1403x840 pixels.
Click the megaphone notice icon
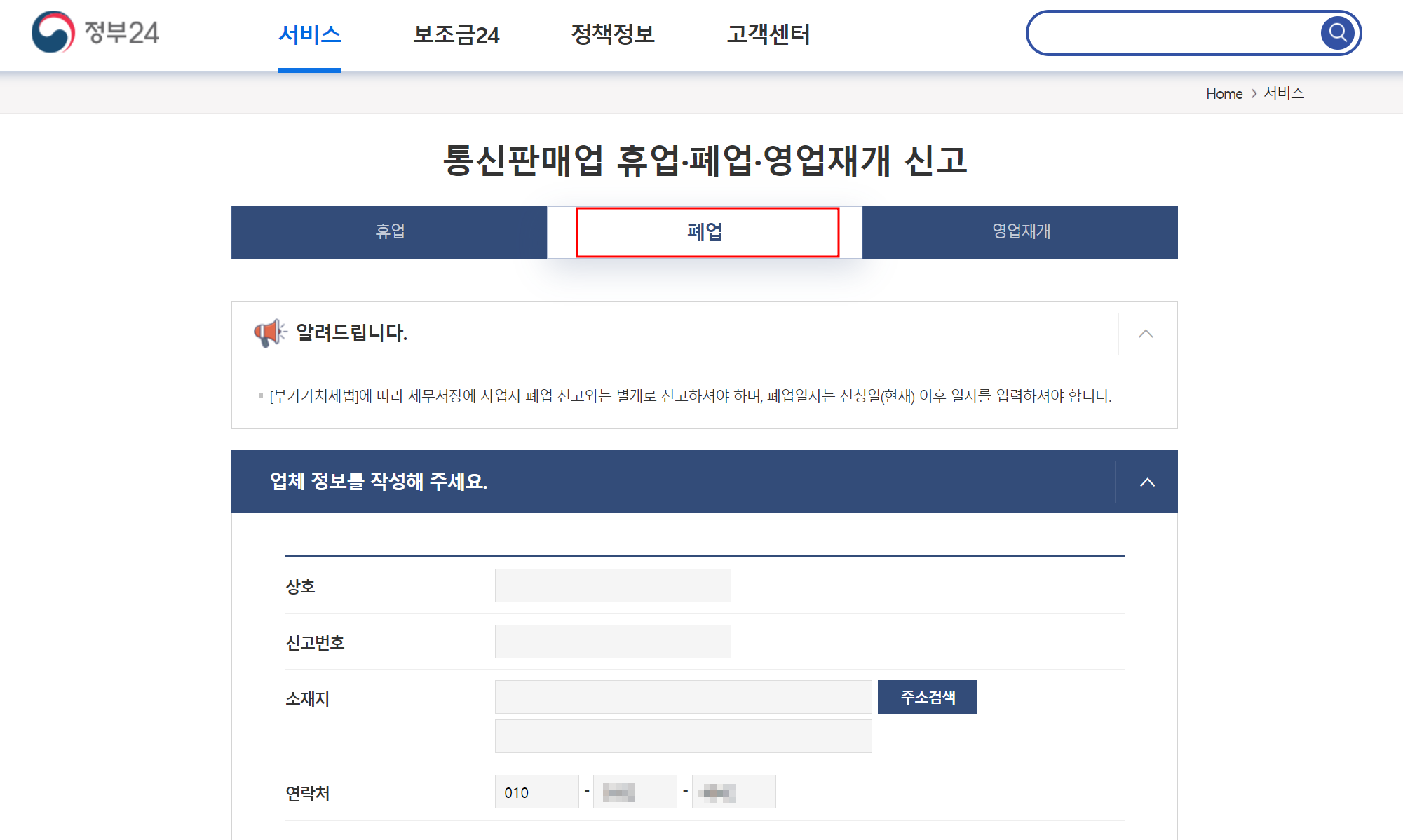[x=270, y=332]
